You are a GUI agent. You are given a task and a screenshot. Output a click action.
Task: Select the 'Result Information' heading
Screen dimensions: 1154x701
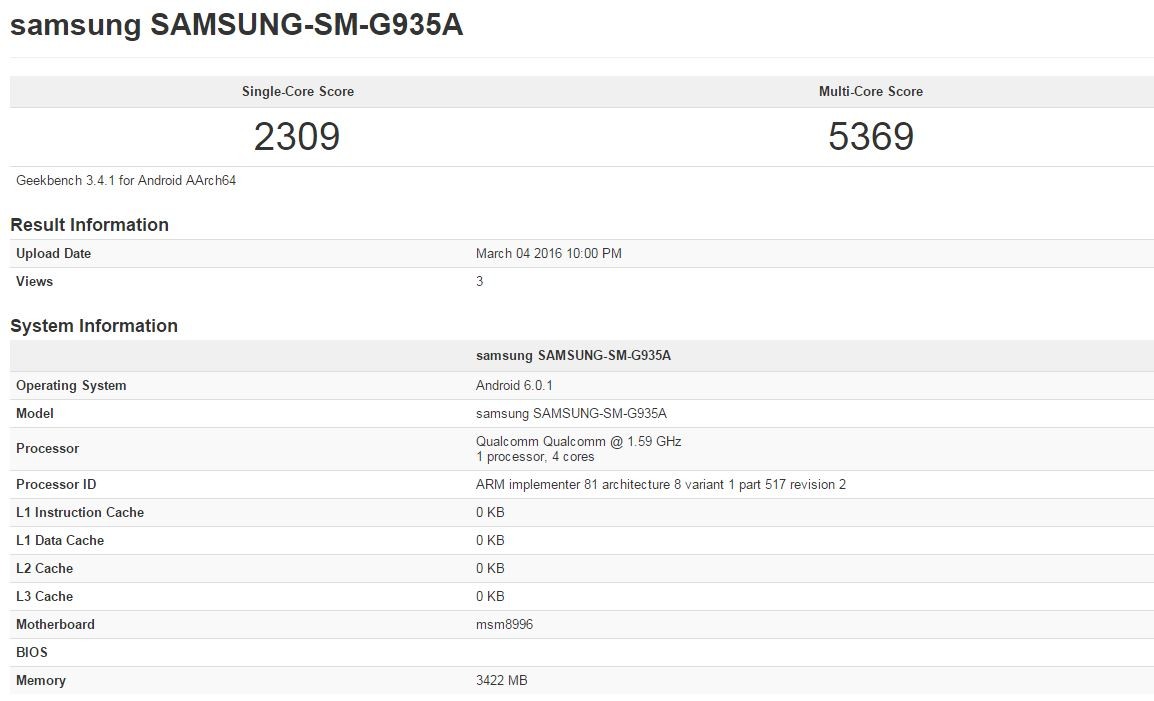pyautogui.click(x=89, y=225)
